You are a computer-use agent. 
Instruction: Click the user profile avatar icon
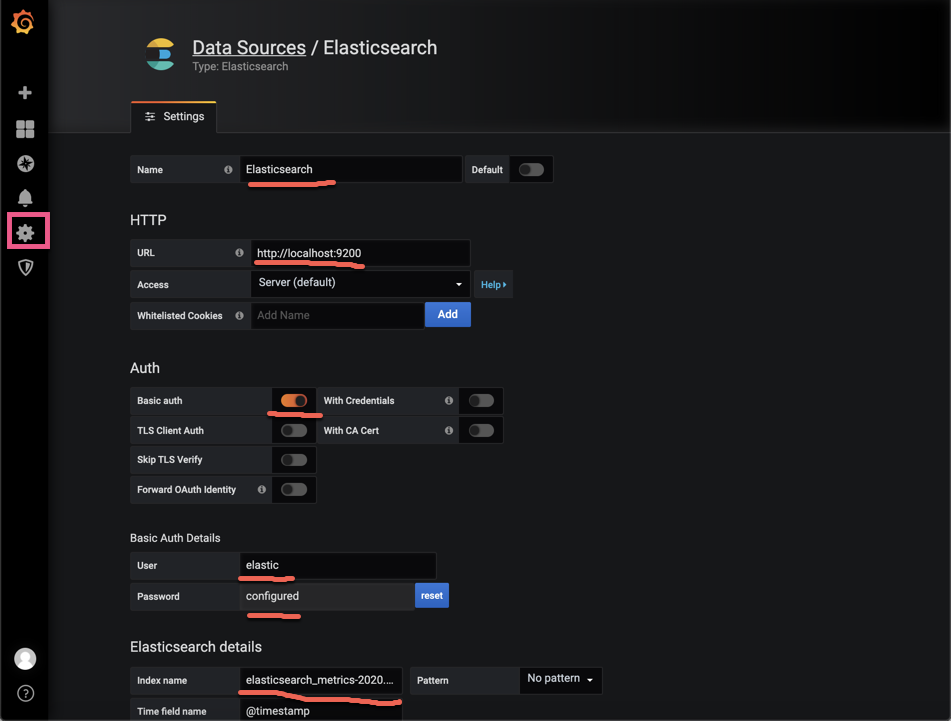coord(24,658)
